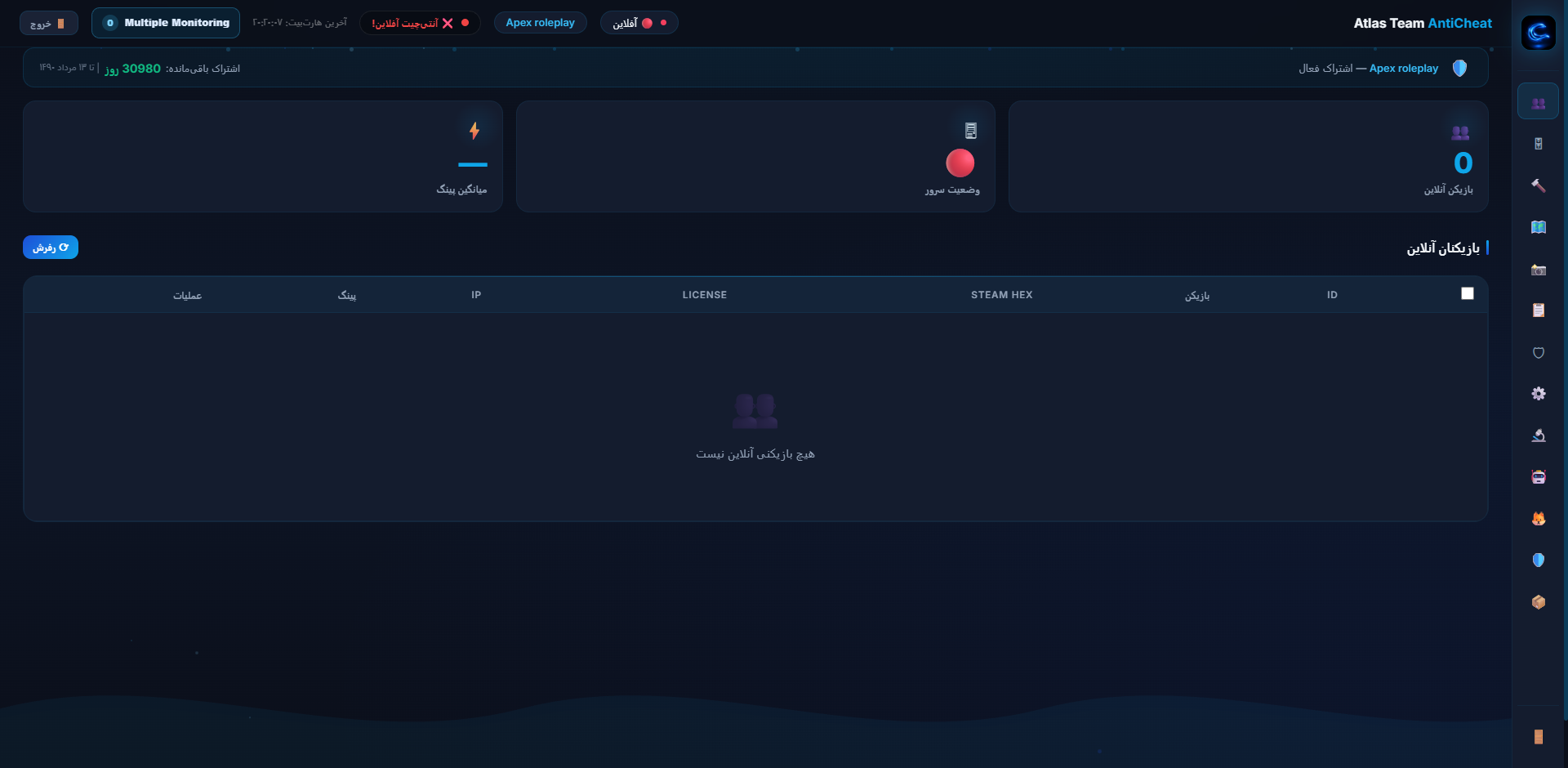This screenshot has height=768, width=1568.
Task: Open the outlined shield sidebar icon
Action: click(x=1538, y=352)
